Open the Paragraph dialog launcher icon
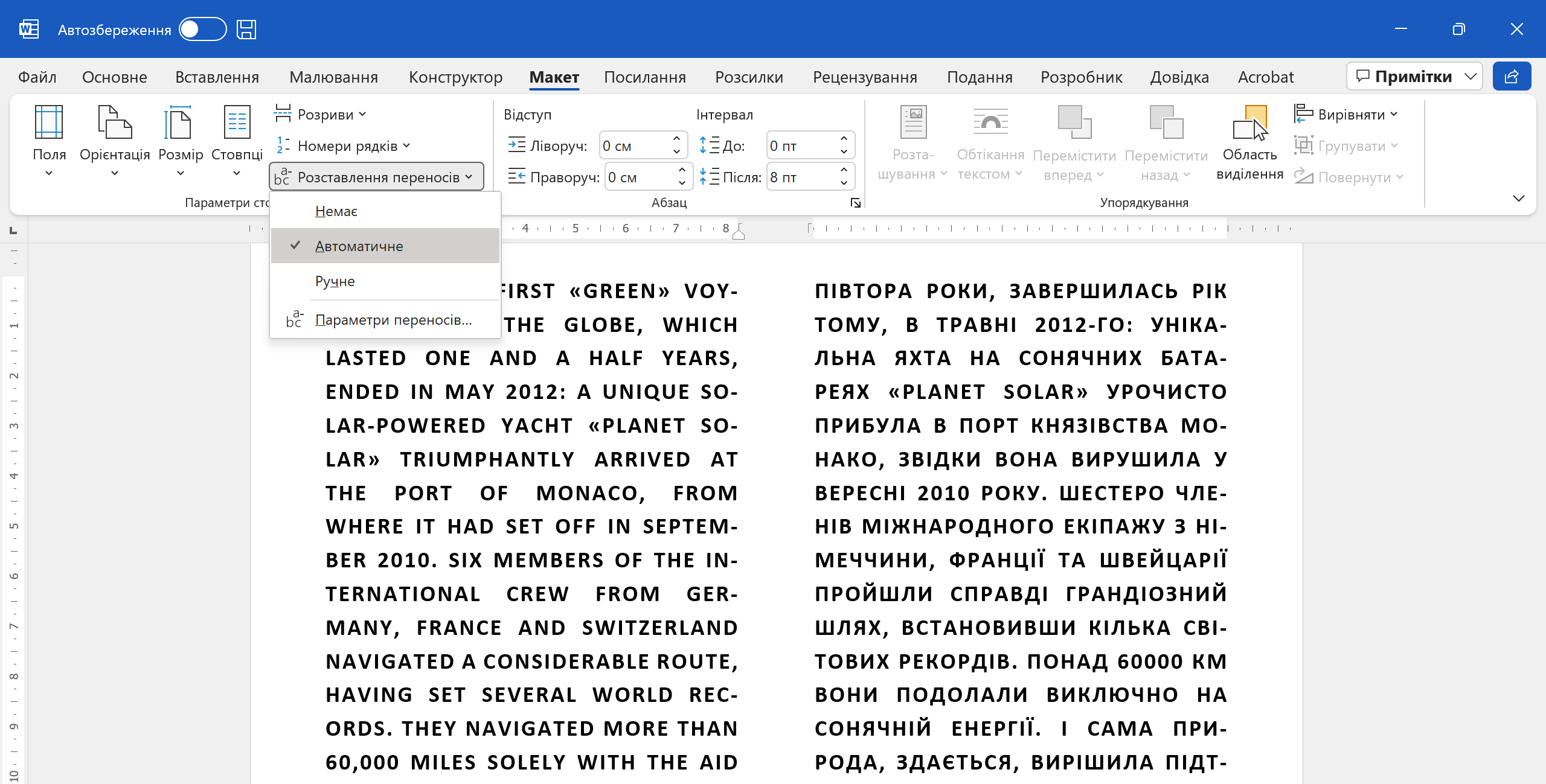This screenshot has height=784, width=1546. pyautogui.click(x=855, y=203)
